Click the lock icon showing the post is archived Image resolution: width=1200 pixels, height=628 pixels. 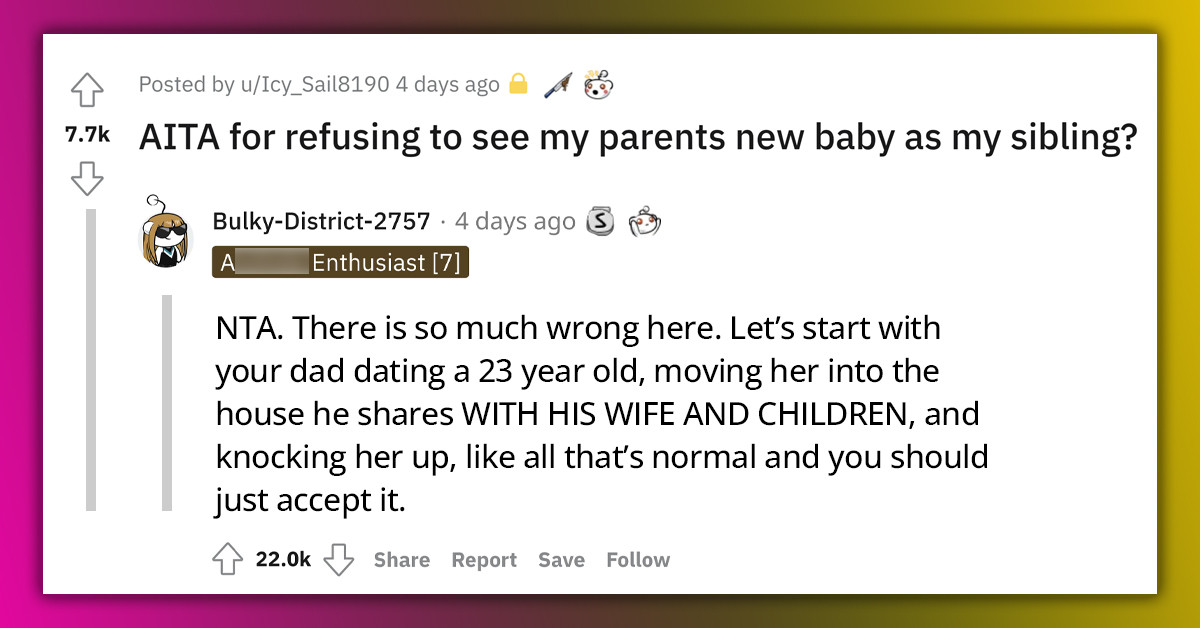519,84
